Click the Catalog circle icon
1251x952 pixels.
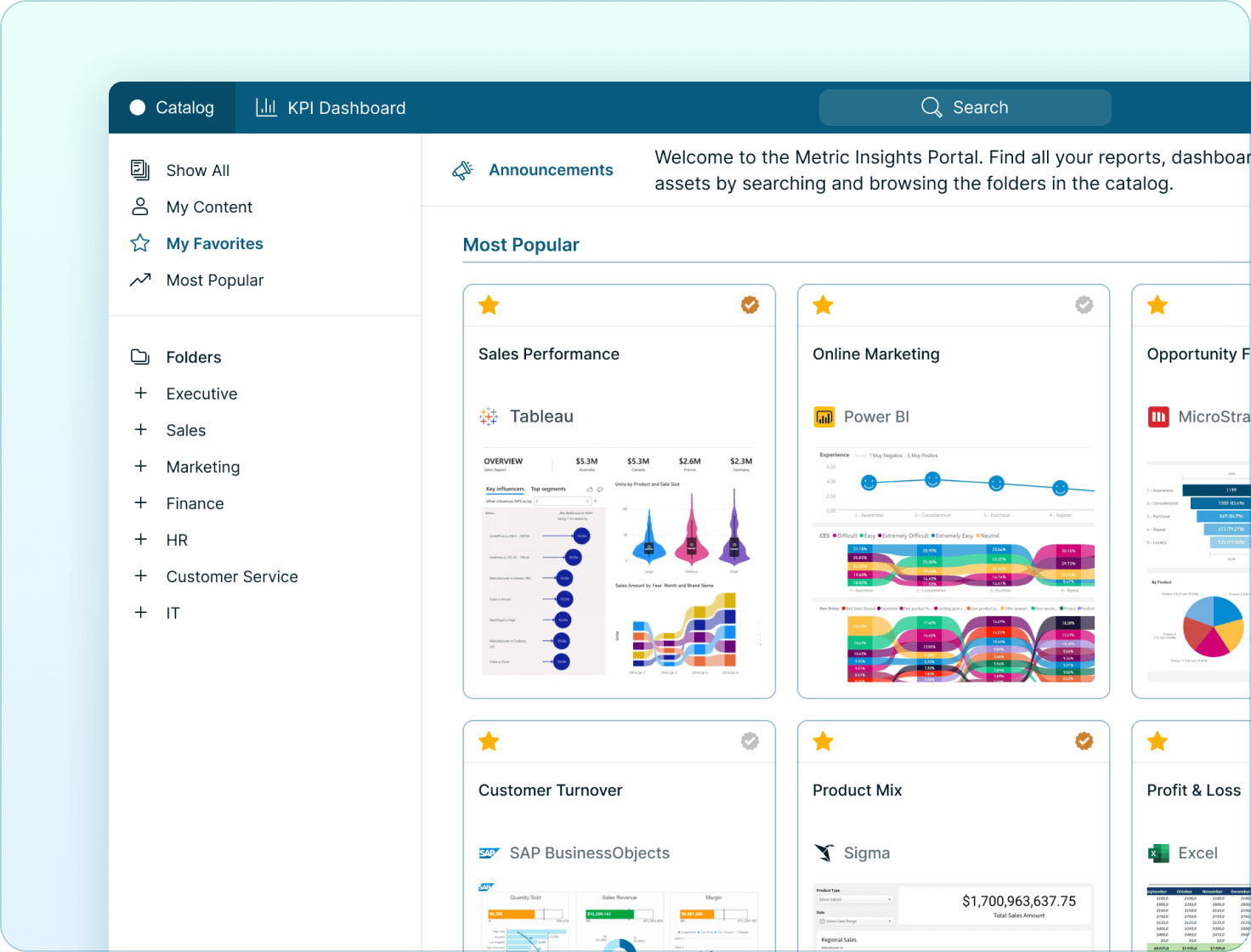(138, 107)
